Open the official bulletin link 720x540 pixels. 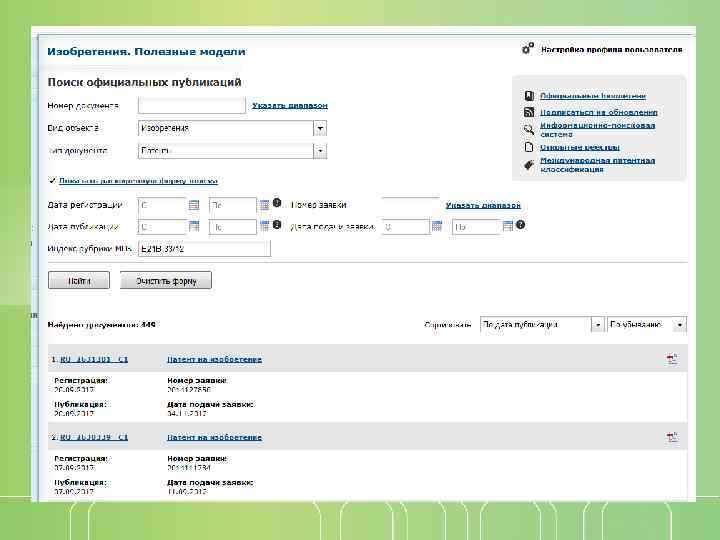[593, 96]
